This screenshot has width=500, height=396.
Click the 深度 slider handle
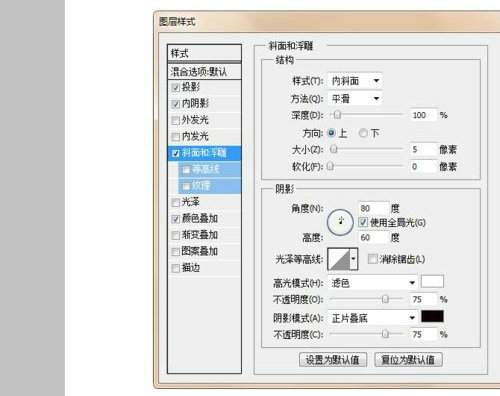point(337,115)
